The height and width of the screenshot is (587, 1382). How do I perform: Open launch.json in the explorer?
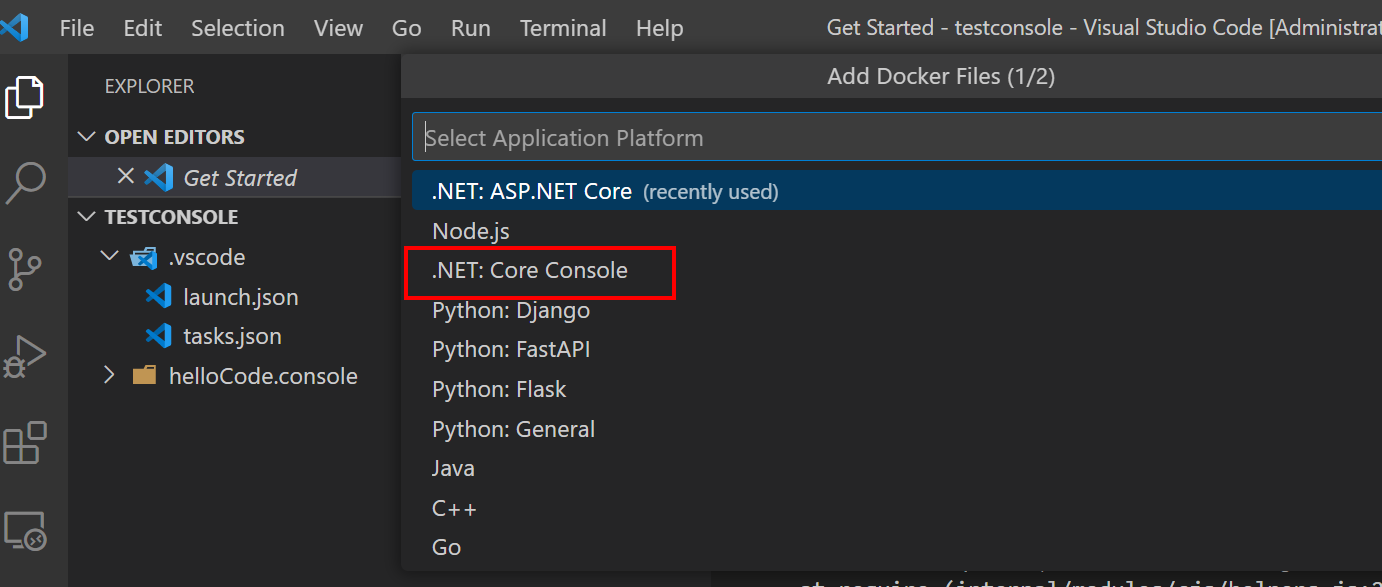pos(240,297)
